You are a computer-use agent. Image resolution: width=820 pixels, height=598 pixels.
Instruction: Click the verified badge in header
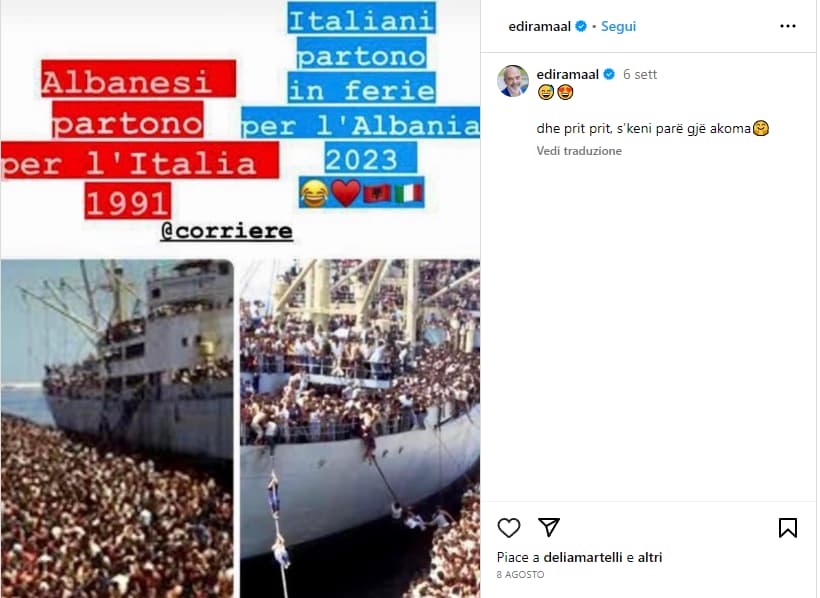pyautogui.click(x=581, y=26)
